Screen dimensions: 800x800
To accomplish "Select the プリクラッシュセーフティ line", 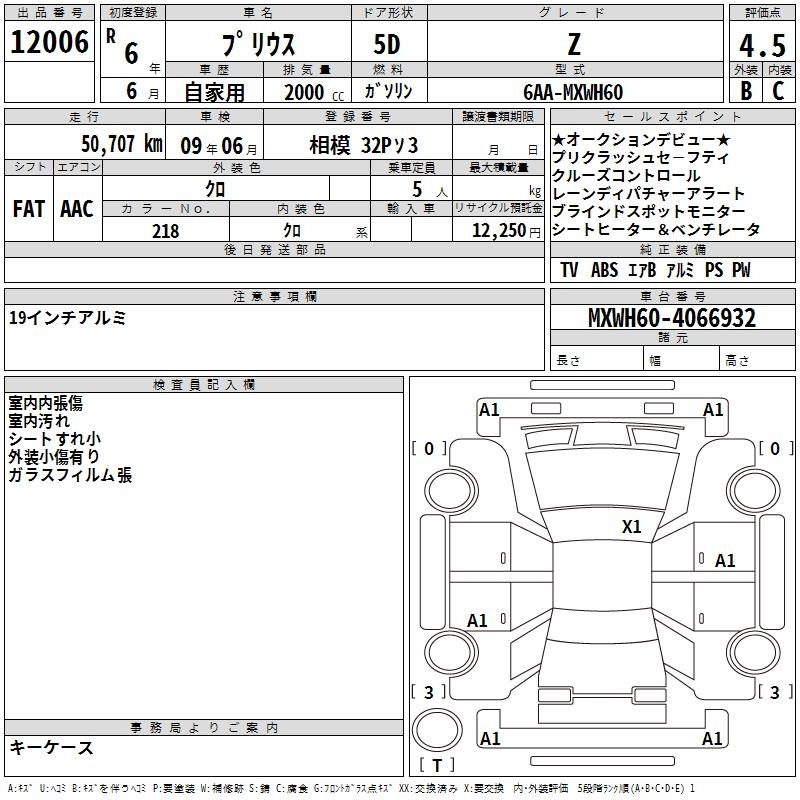I will click(641, 157).
